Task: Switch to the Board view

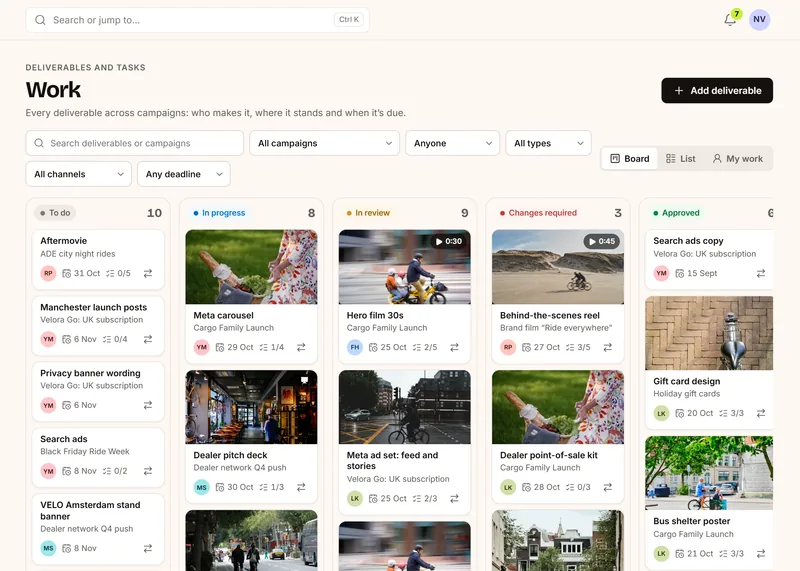Action: (x=630, y=159)
